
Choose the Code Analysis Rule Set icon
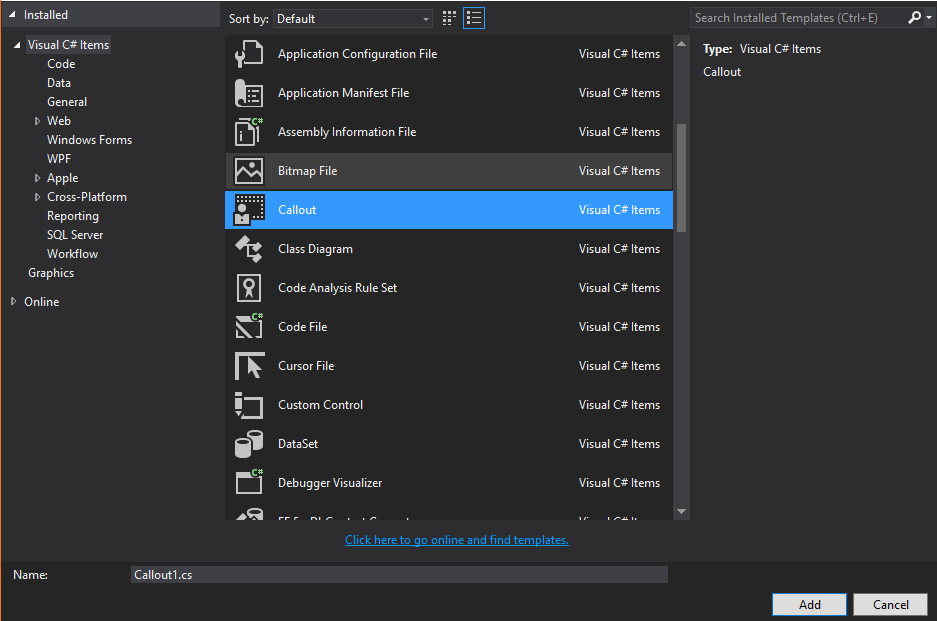coord(249,288)
